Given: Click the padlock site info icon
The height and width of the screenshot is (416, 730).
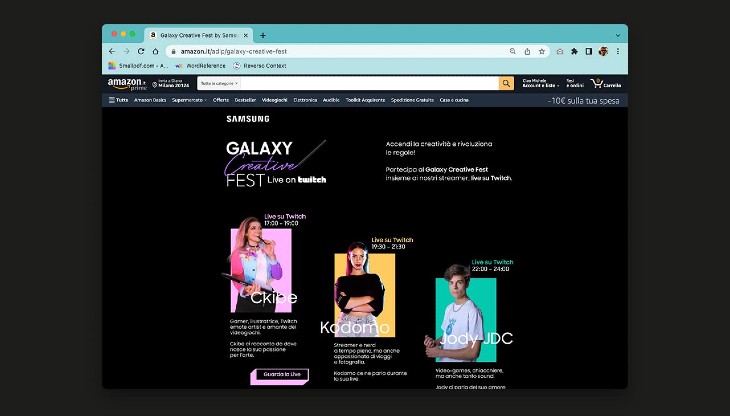Looking at the screenshot, I should (174, 52).
